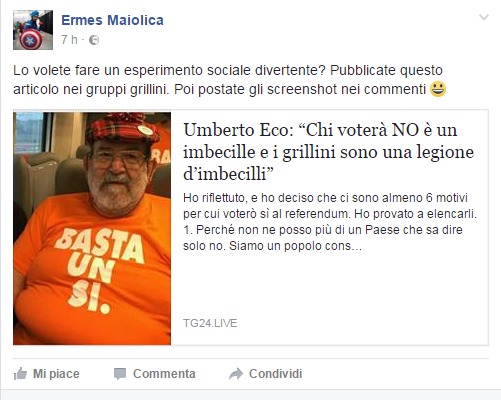Open the Umberto Eco article headline

(328, 152)
